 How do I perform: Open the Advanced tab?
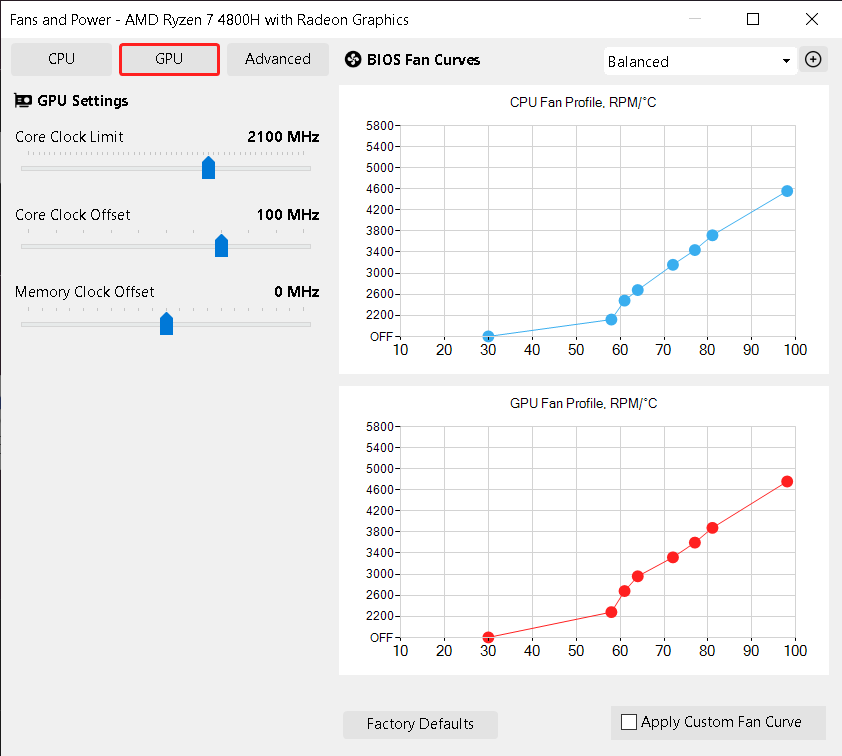[277, 59]
